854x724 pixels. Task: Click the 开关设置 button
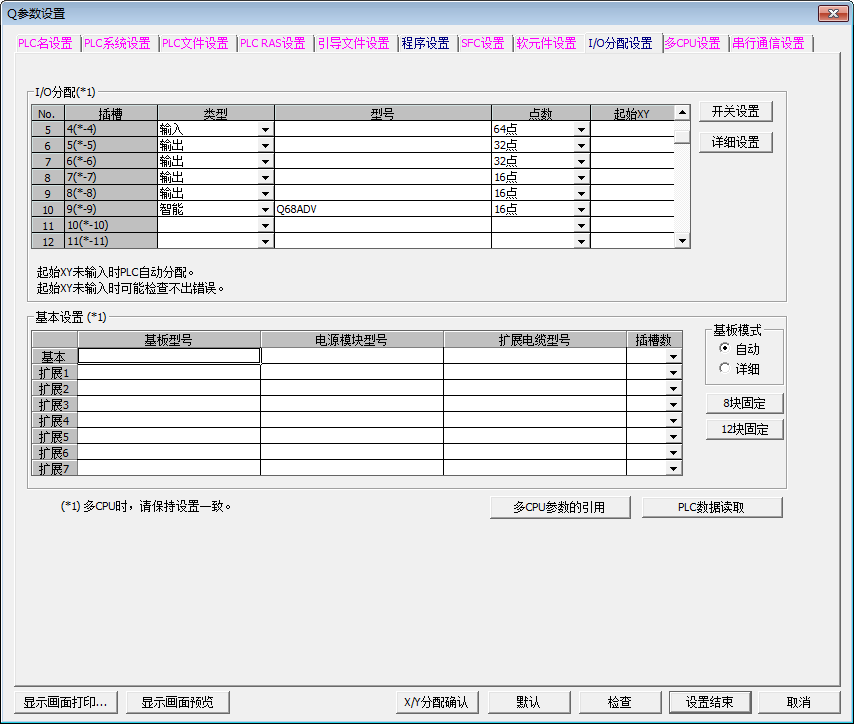coord(735,111)
